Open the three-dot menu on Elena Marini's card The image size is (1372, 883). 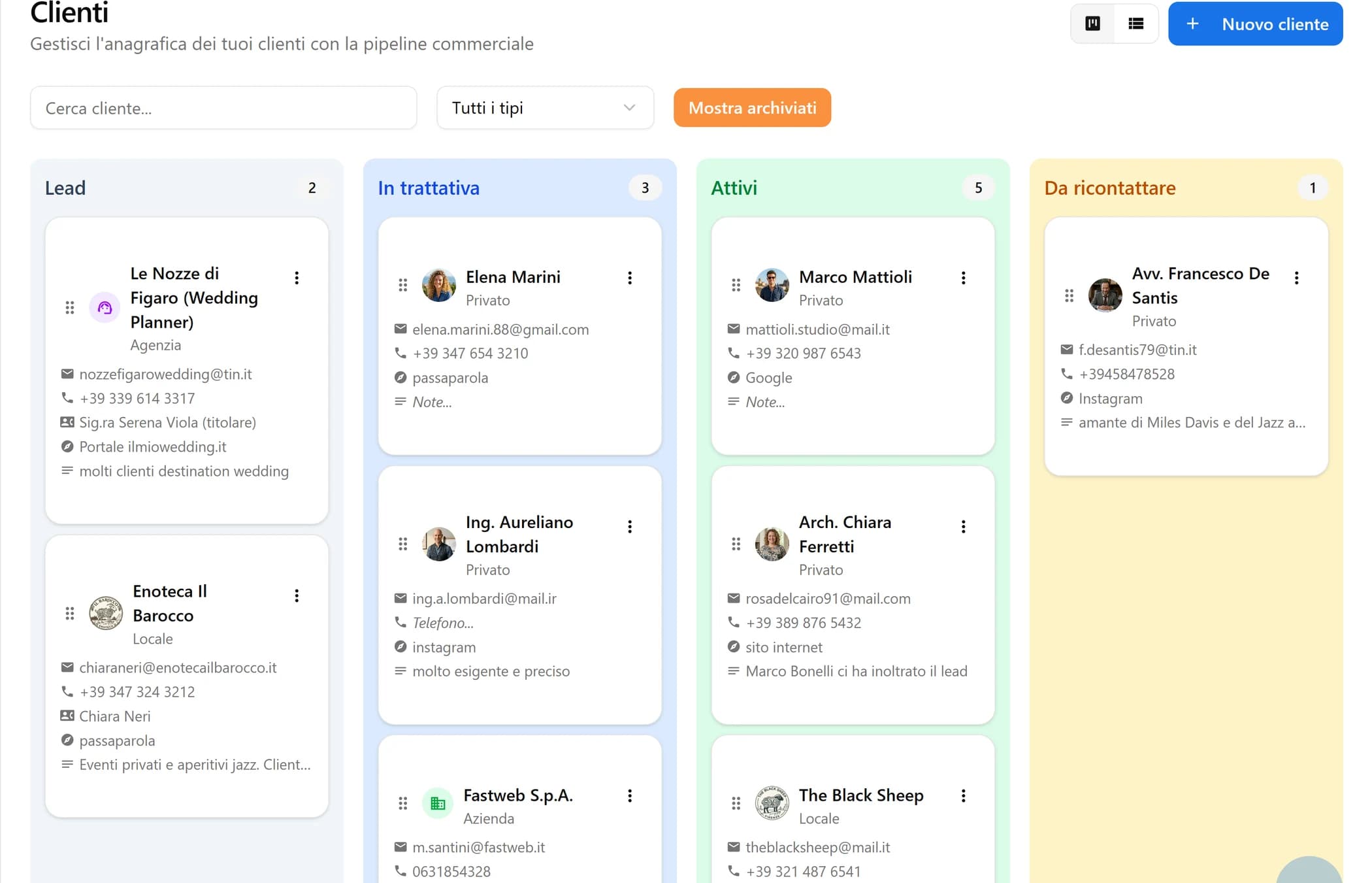coord(630,278)
